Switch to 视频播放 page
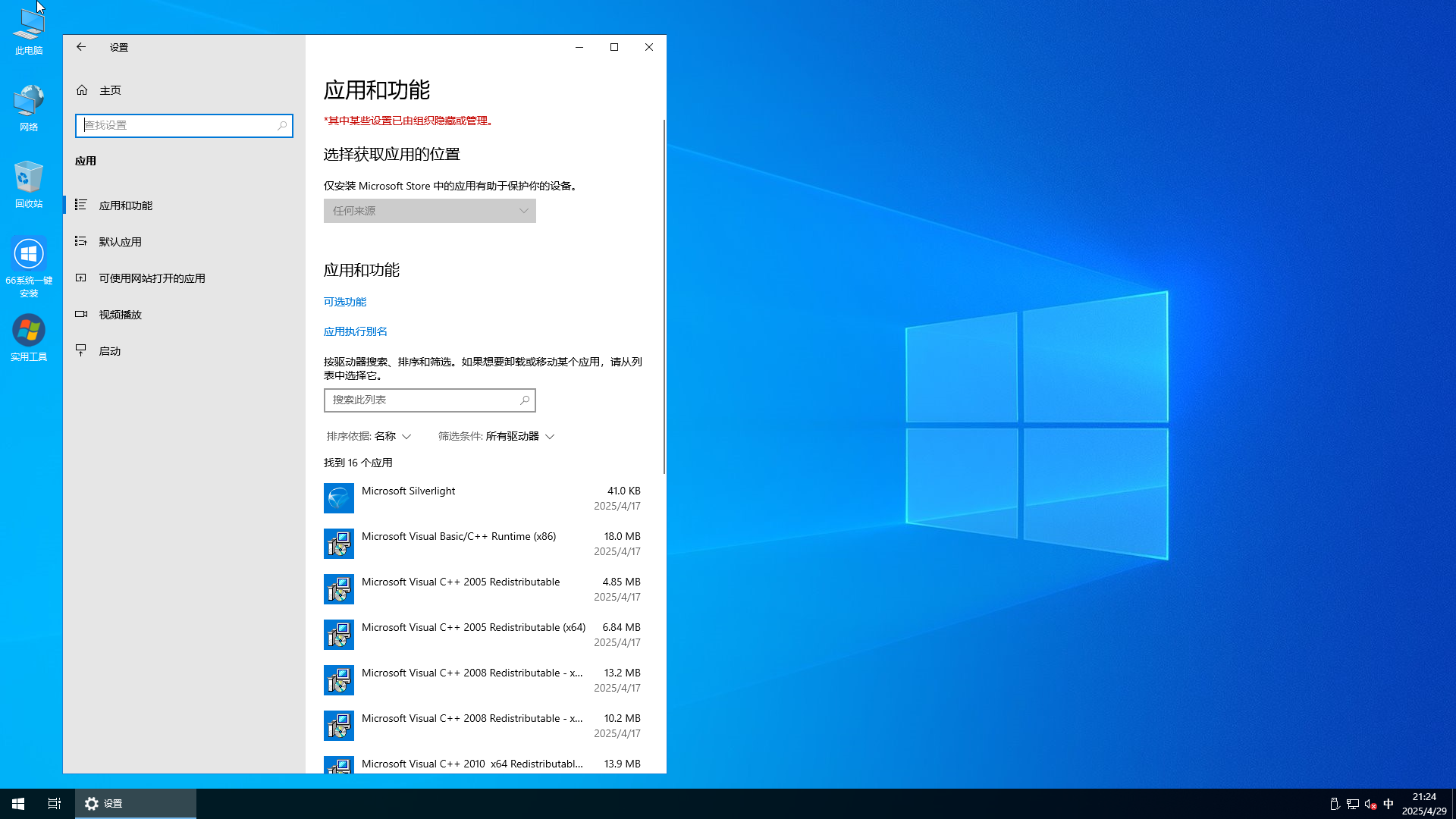 184,315
